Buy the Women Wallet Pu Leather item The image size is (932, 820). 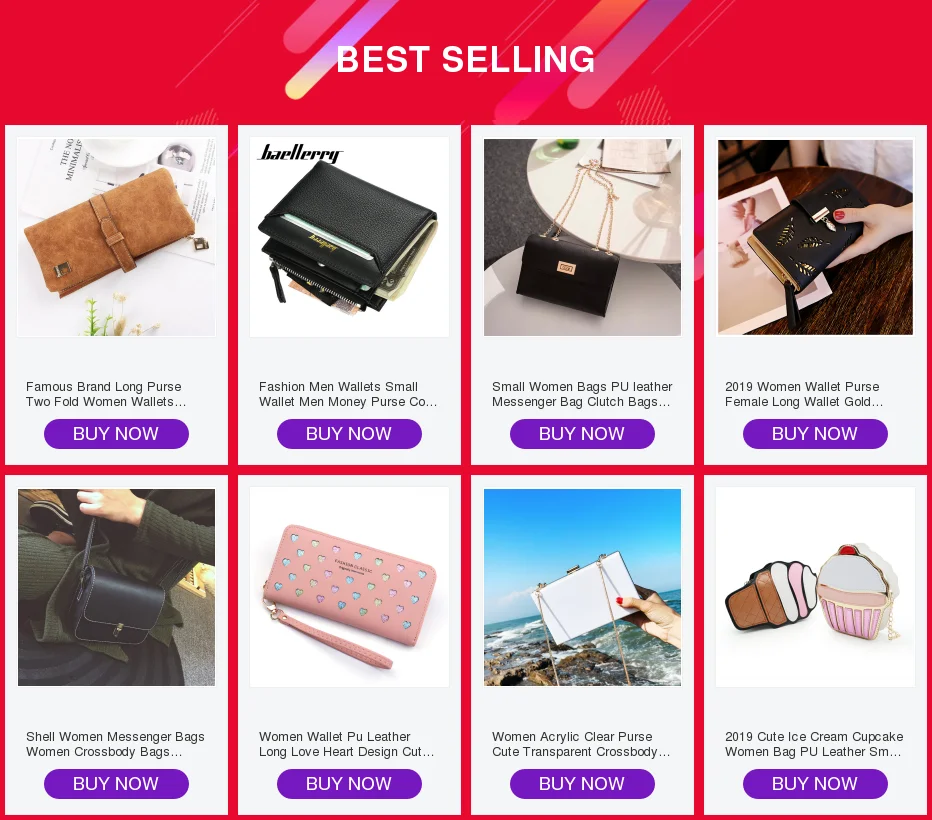[x=350, y=784]
